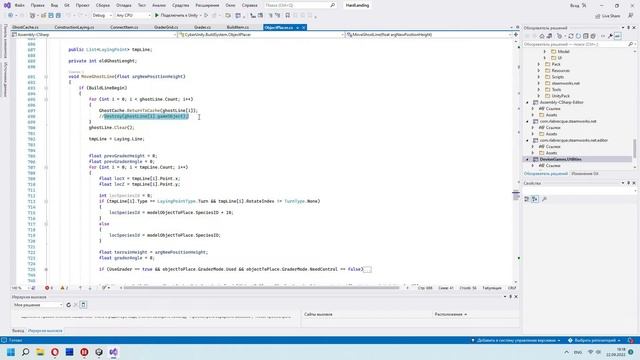Image resolution: width=640 pixels, height=360 pixels.
Task: Click the bookmark toolbar icon
Action: tap(287, 16)
